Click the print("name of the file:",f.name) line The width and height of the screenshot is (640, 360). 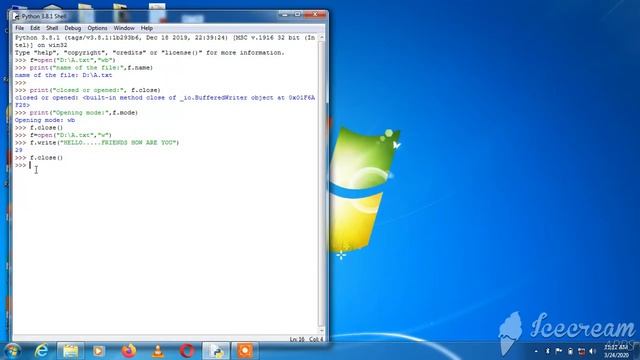point(84,68)
